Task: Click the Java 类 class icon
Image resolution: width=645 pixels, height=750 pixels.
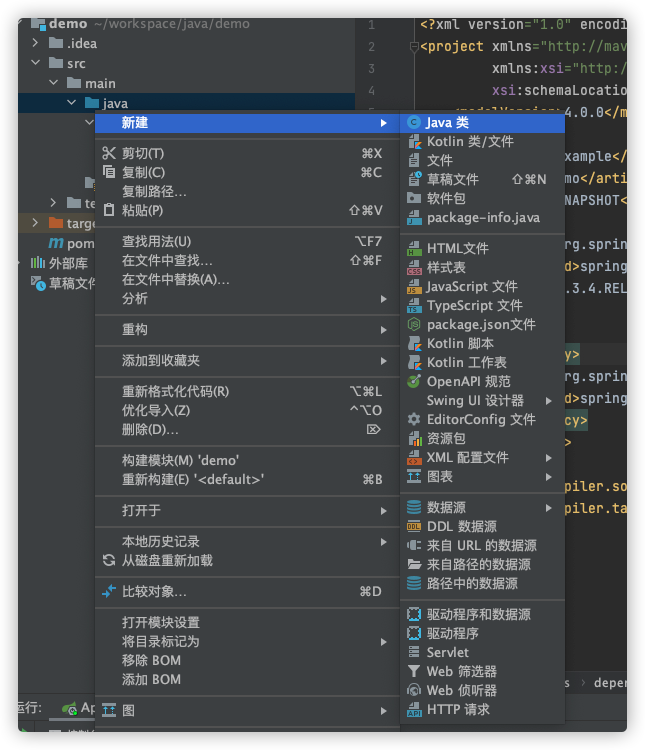Action: 414,122
